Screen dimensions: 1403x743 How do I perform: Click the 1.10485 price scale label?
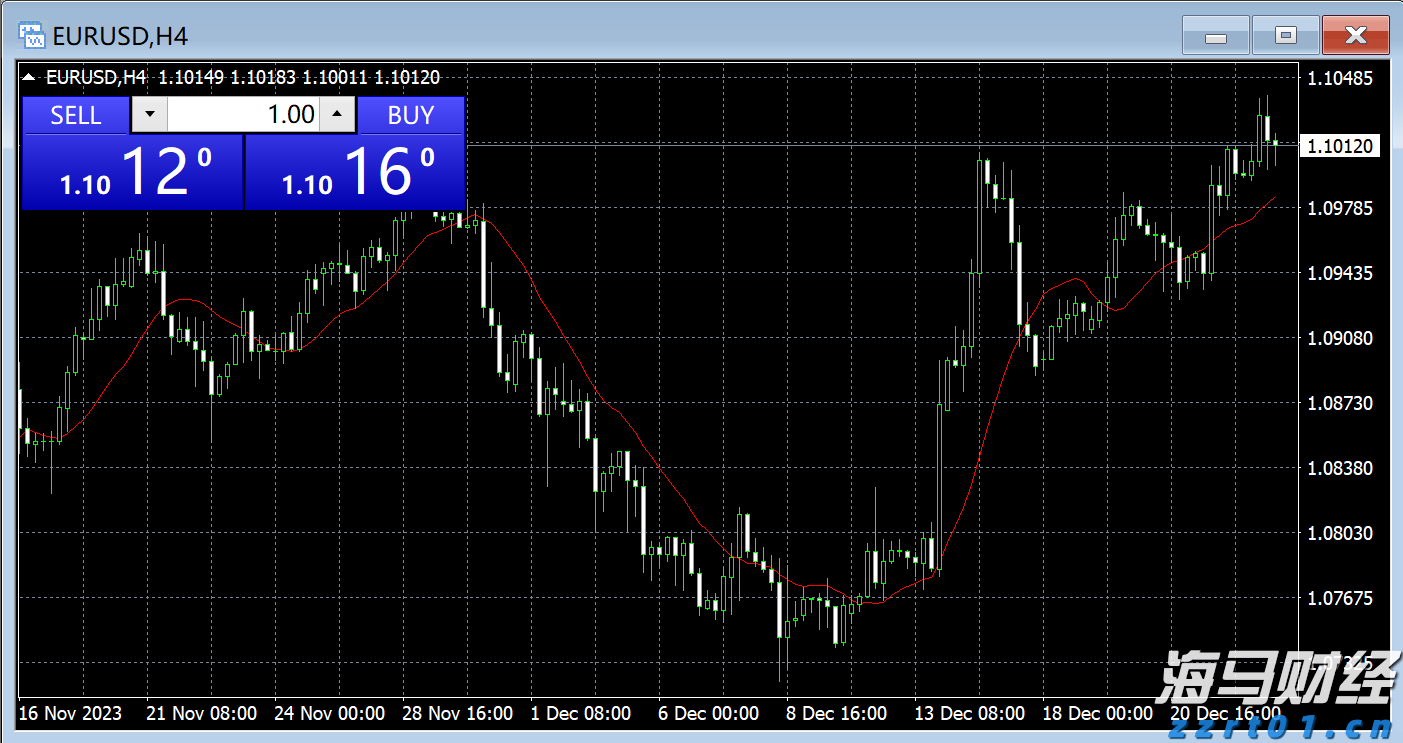point(1341,78)
